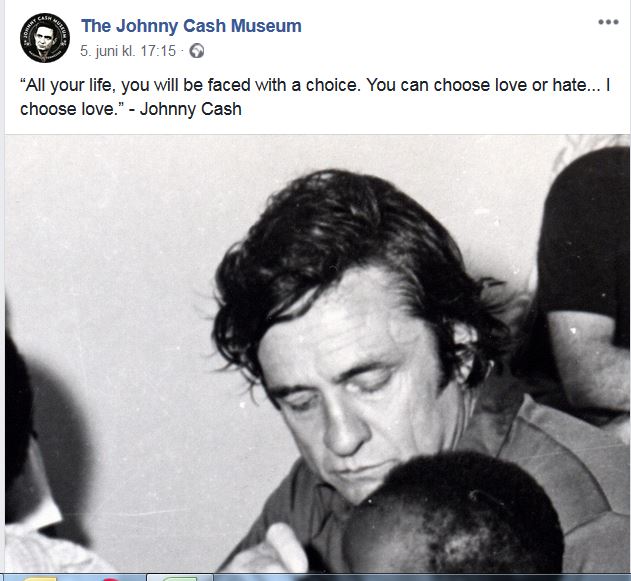Open the three-dot post options menu

608,22
